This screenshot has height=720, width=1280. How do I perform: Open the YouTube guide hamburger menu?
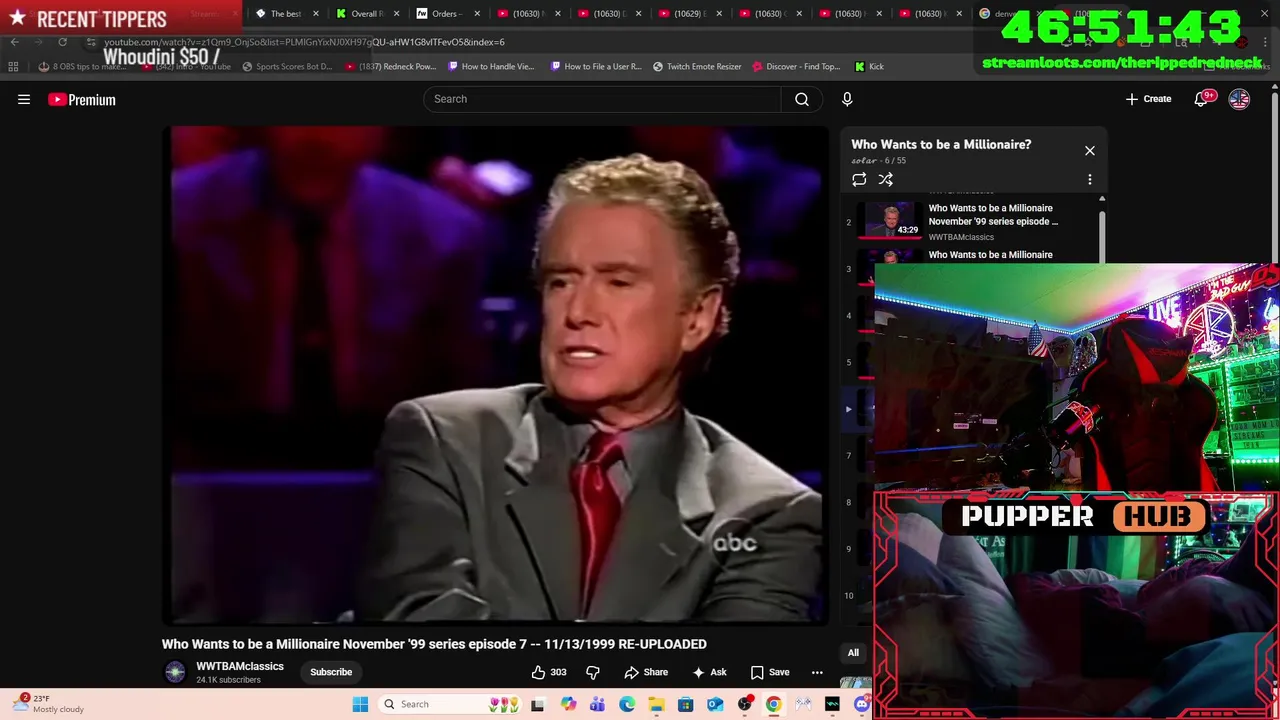point(24,99)
